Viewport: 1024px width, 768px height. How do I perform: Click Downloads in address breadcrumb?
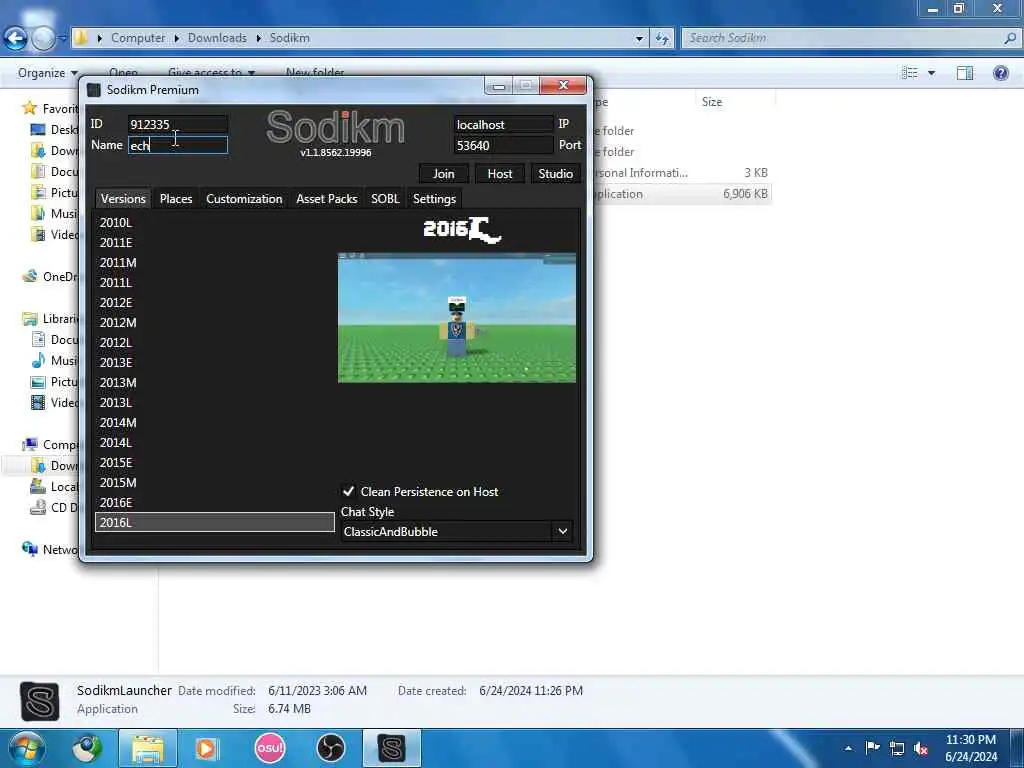pos(217,38)
